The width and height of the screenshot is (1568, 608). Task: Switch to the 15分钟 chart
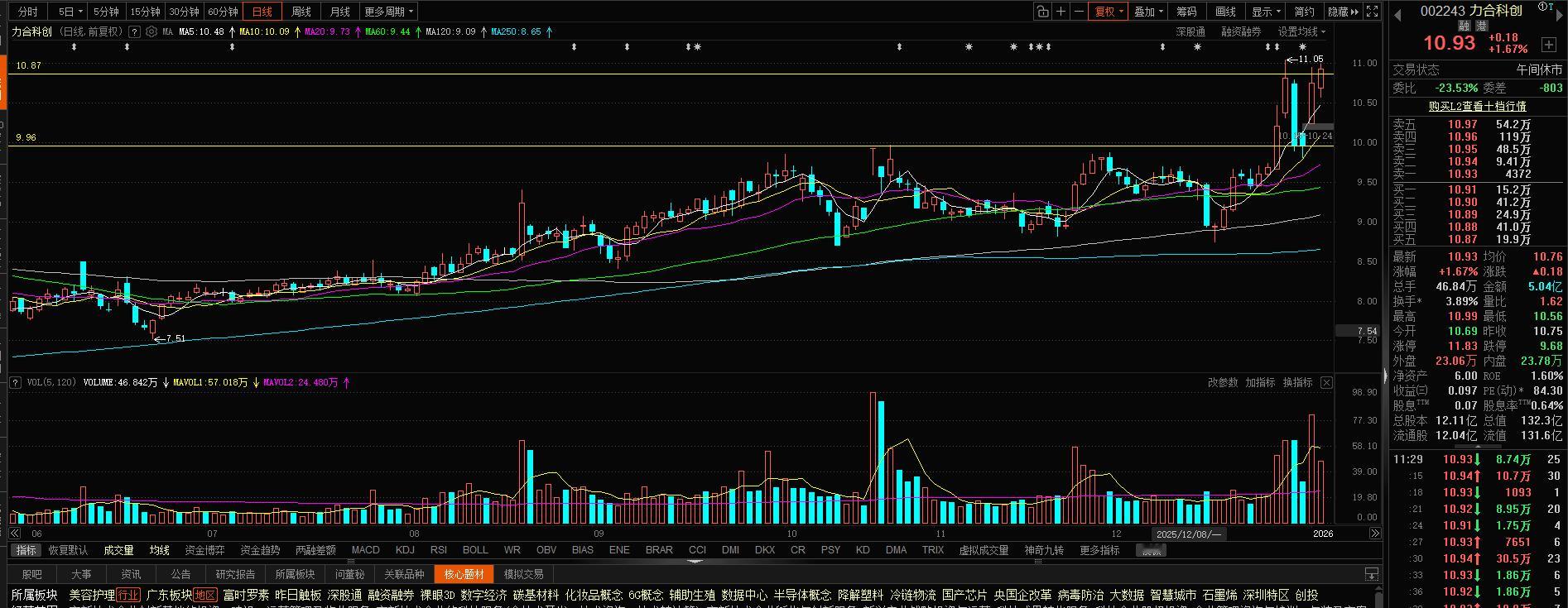pos(145,12)
